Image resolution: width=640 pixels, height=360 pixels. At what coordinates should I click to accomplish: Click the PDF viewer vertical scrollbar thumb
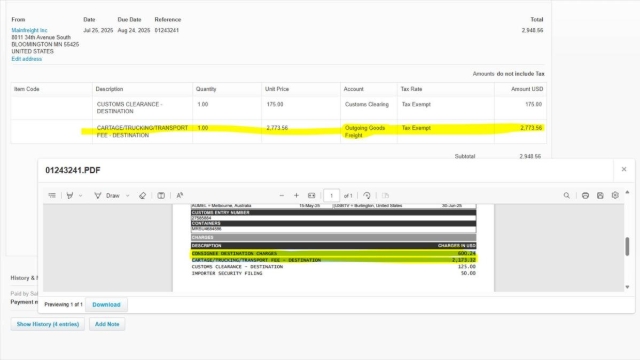click(627, 246)
